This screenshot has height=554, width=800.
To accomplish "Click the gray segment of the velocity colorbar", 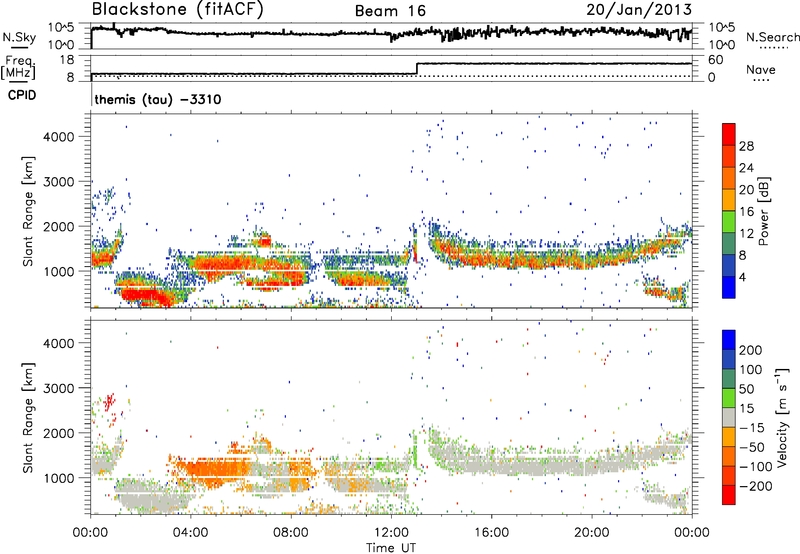I will [729, 417].
